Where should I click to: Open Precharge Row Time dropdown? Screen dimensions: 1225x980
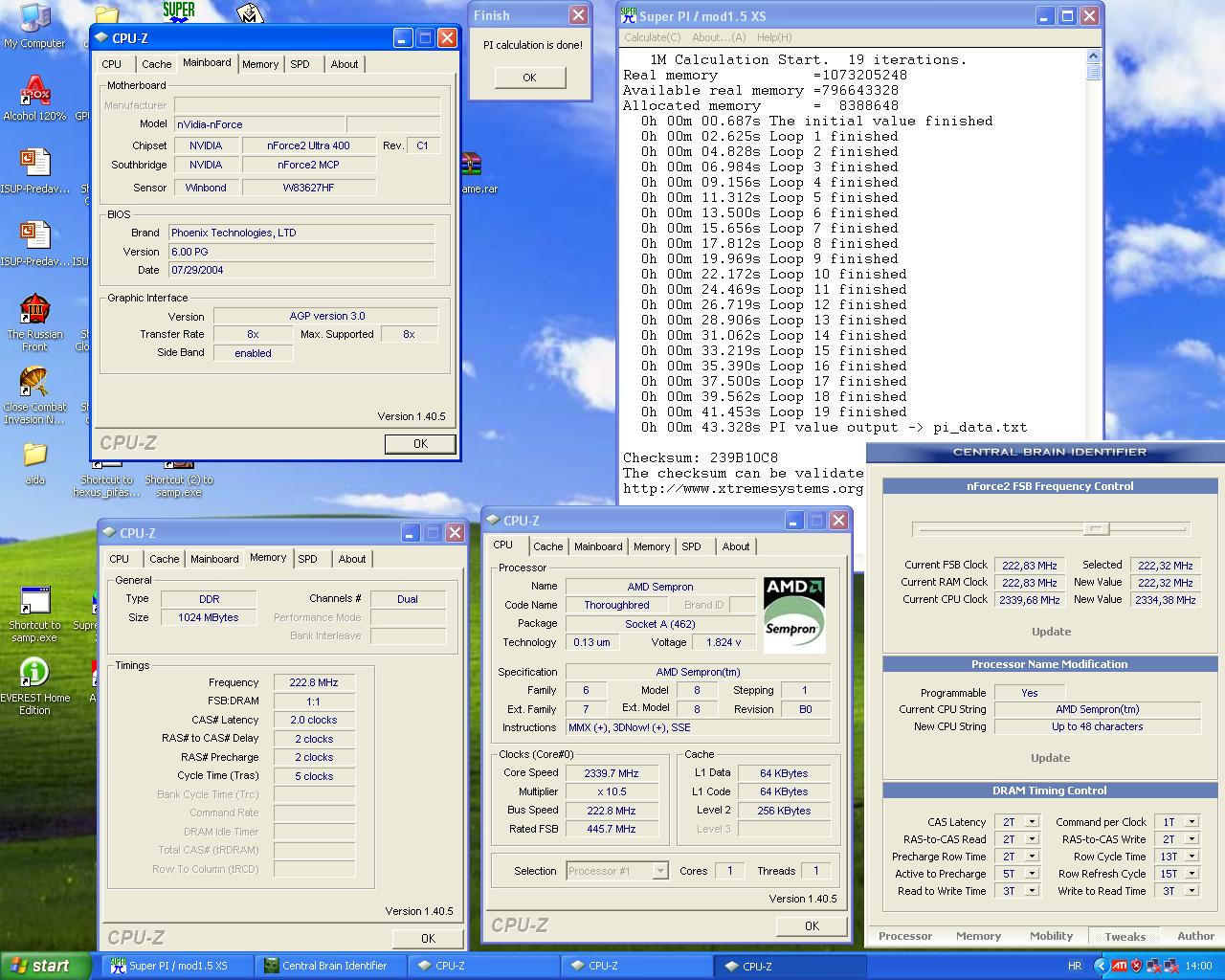pyautogui.click(x=1032, y=857)
